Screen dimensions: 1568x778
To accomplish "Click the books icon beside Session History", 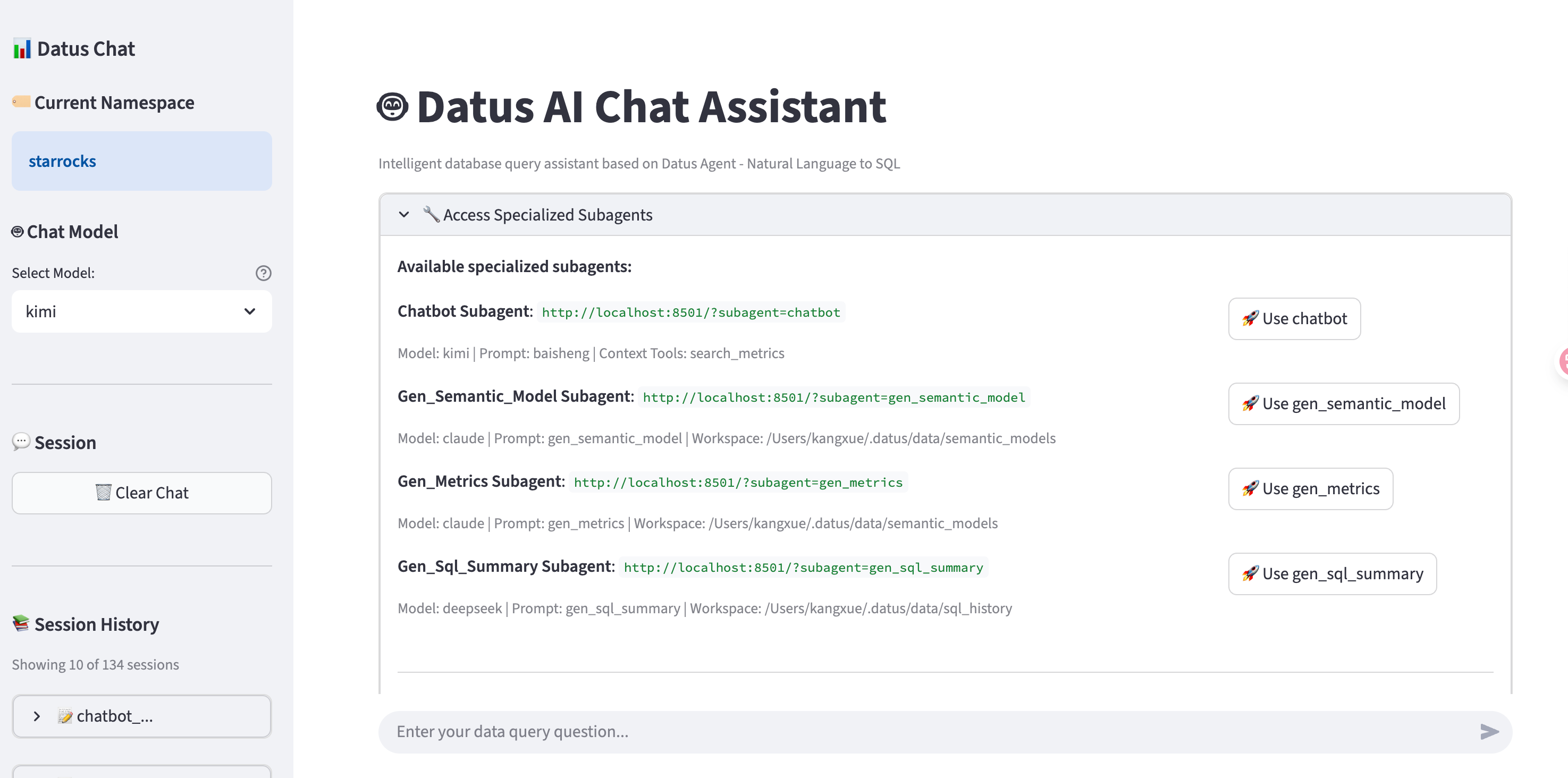I will pos(21,623).
